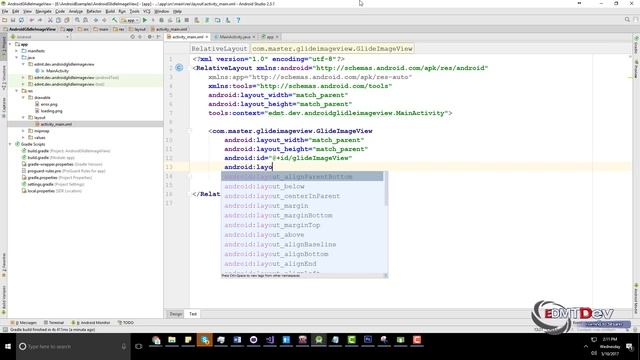
Task: Click the Paste toolbar icon
Action: click(67, 20)
